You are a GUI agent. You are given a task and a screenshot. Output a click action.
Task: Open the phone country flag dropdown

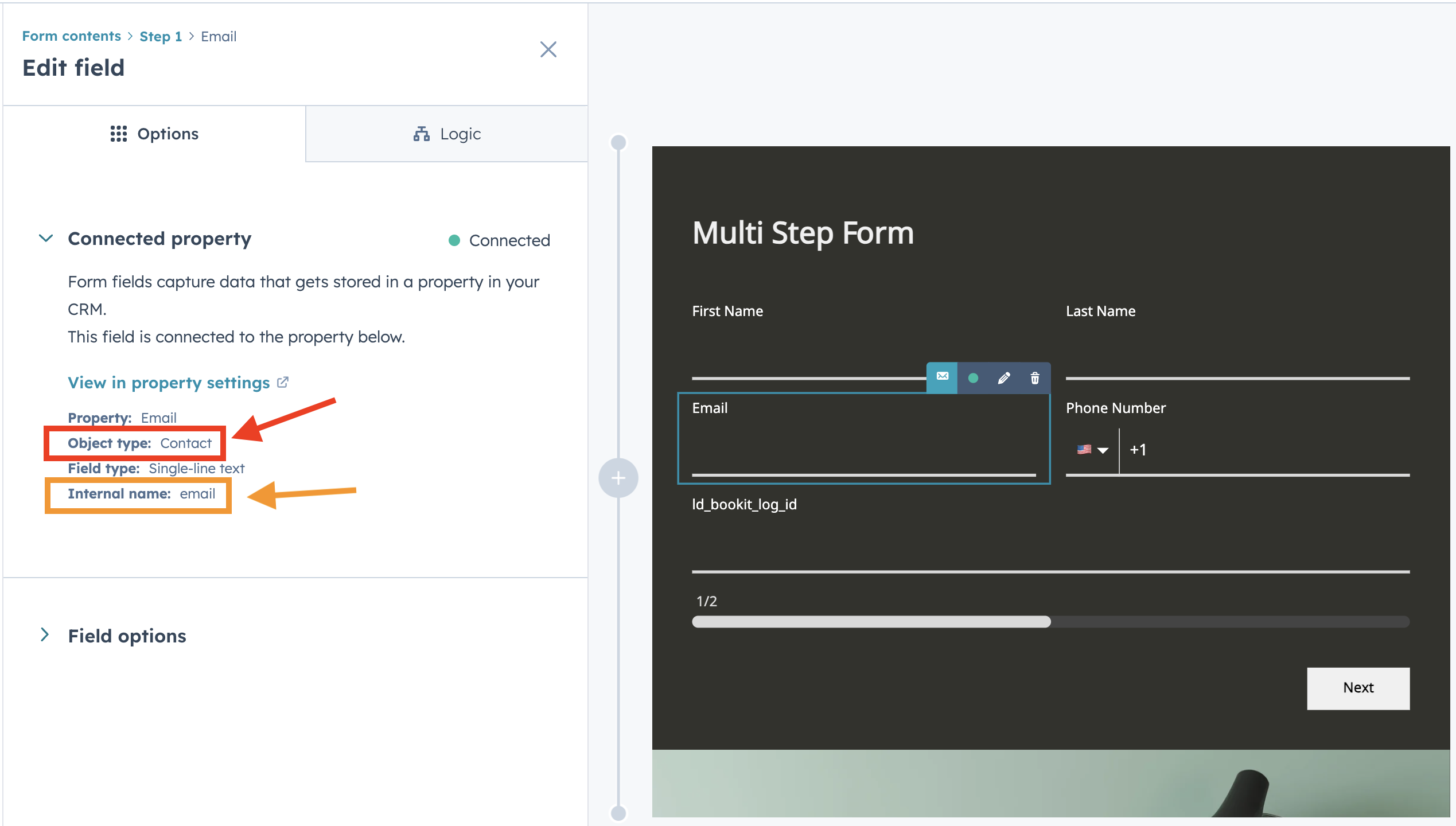[1092, 450]
